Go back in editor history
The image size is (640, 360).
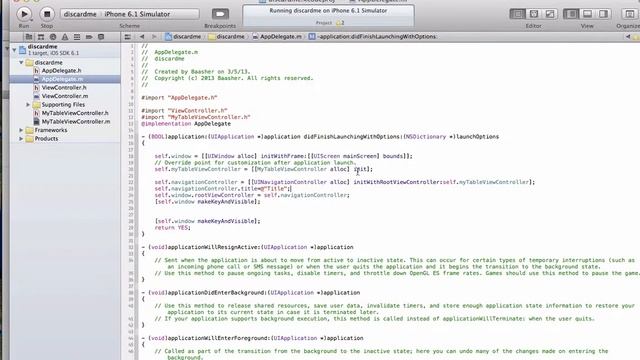pyautogui.click(x=142, y=37)
